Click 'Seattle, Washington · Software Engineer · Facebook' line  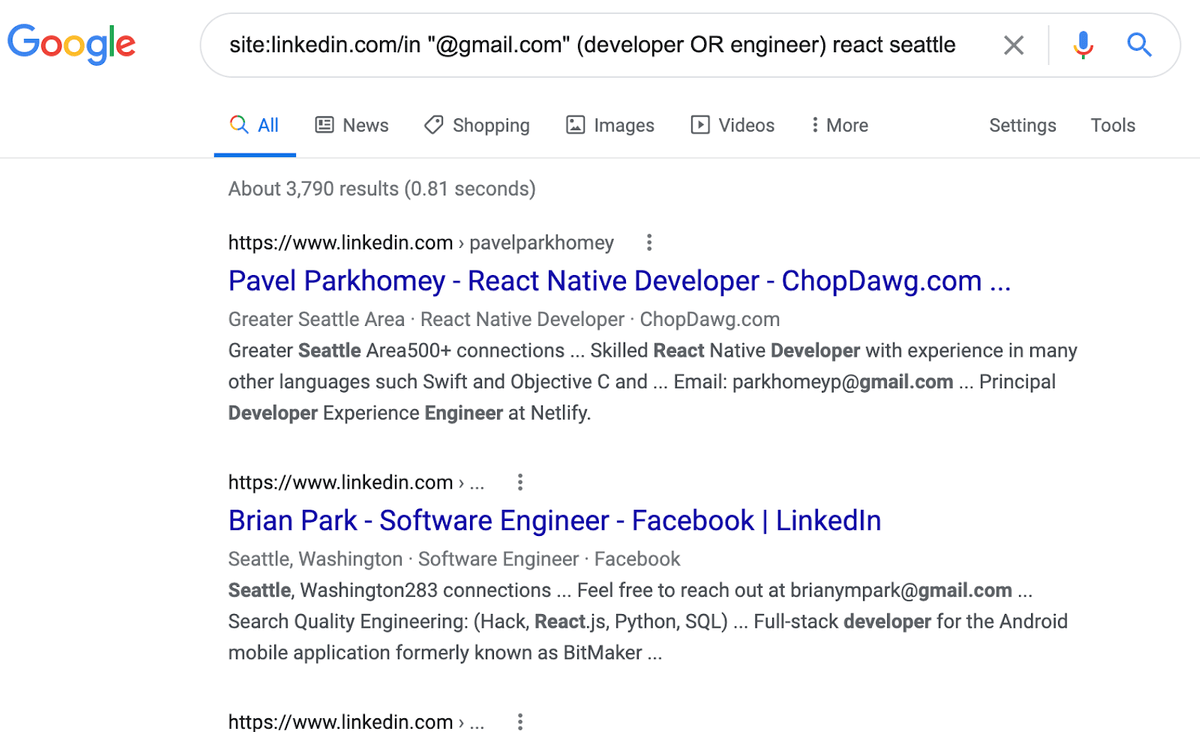coord(454,559)
